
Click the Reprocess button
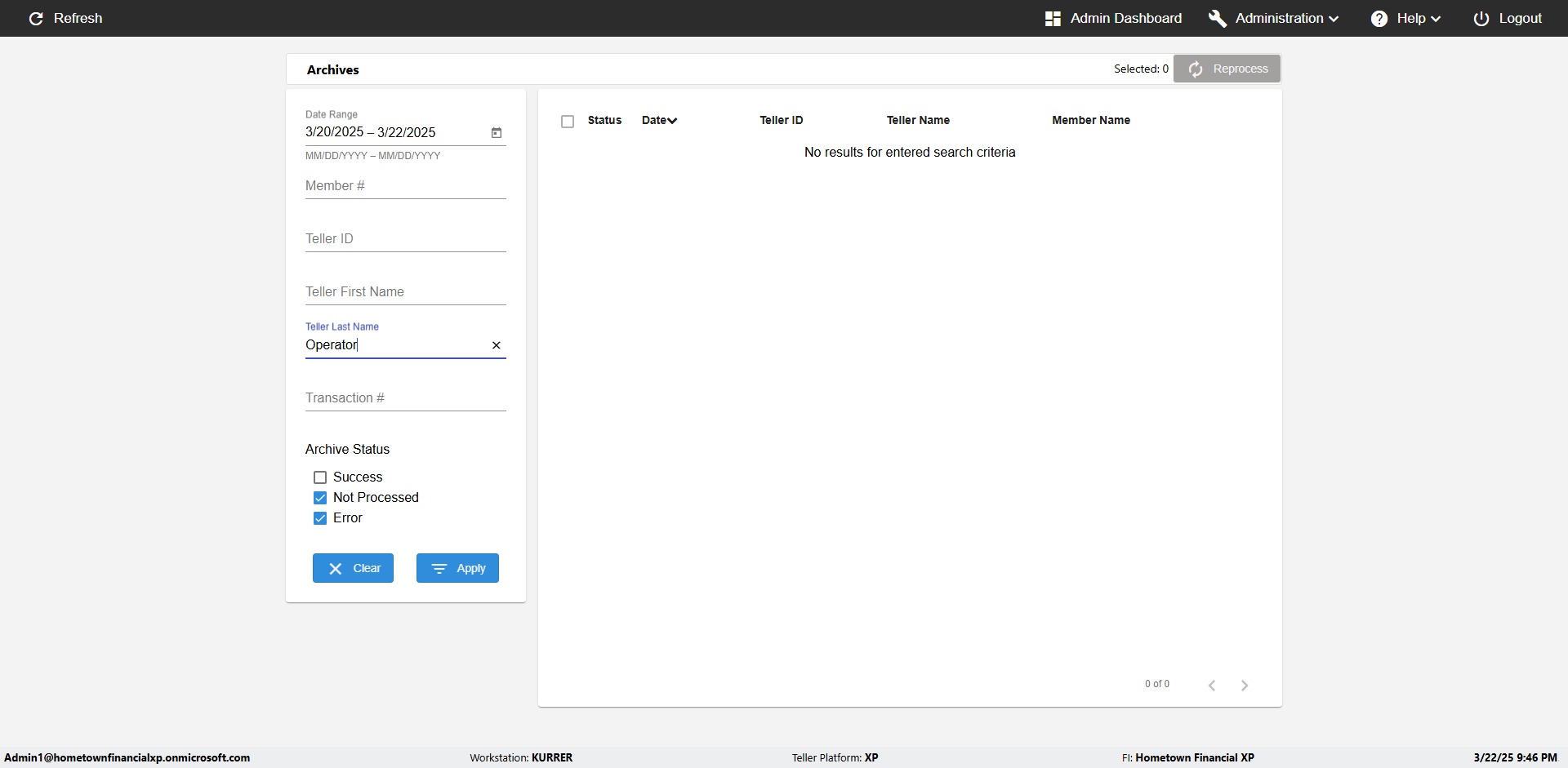1227,69
